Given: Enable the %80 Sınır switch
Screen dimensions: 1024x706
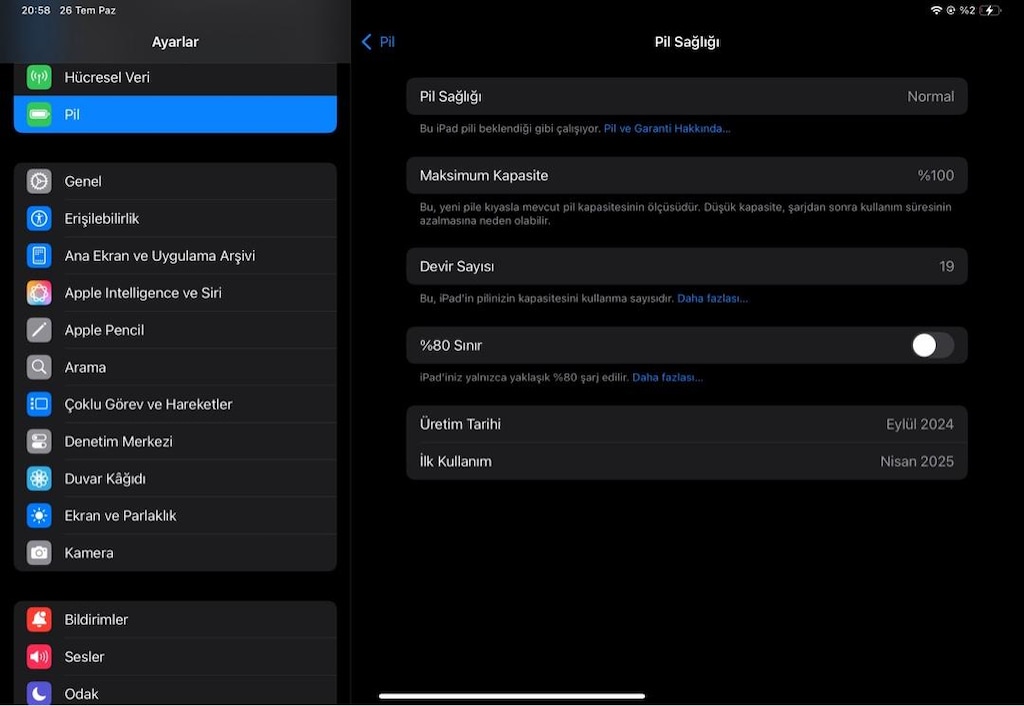Looking at the screenshot, I should point(933,345).
